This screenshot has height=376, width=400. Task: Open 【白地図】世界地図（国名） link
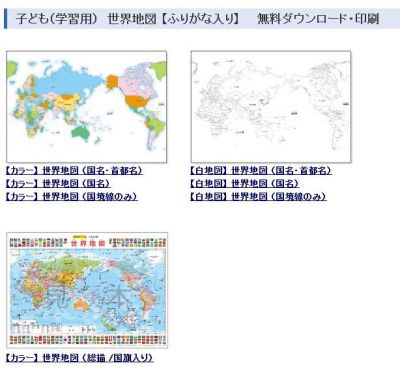[244, 184]
